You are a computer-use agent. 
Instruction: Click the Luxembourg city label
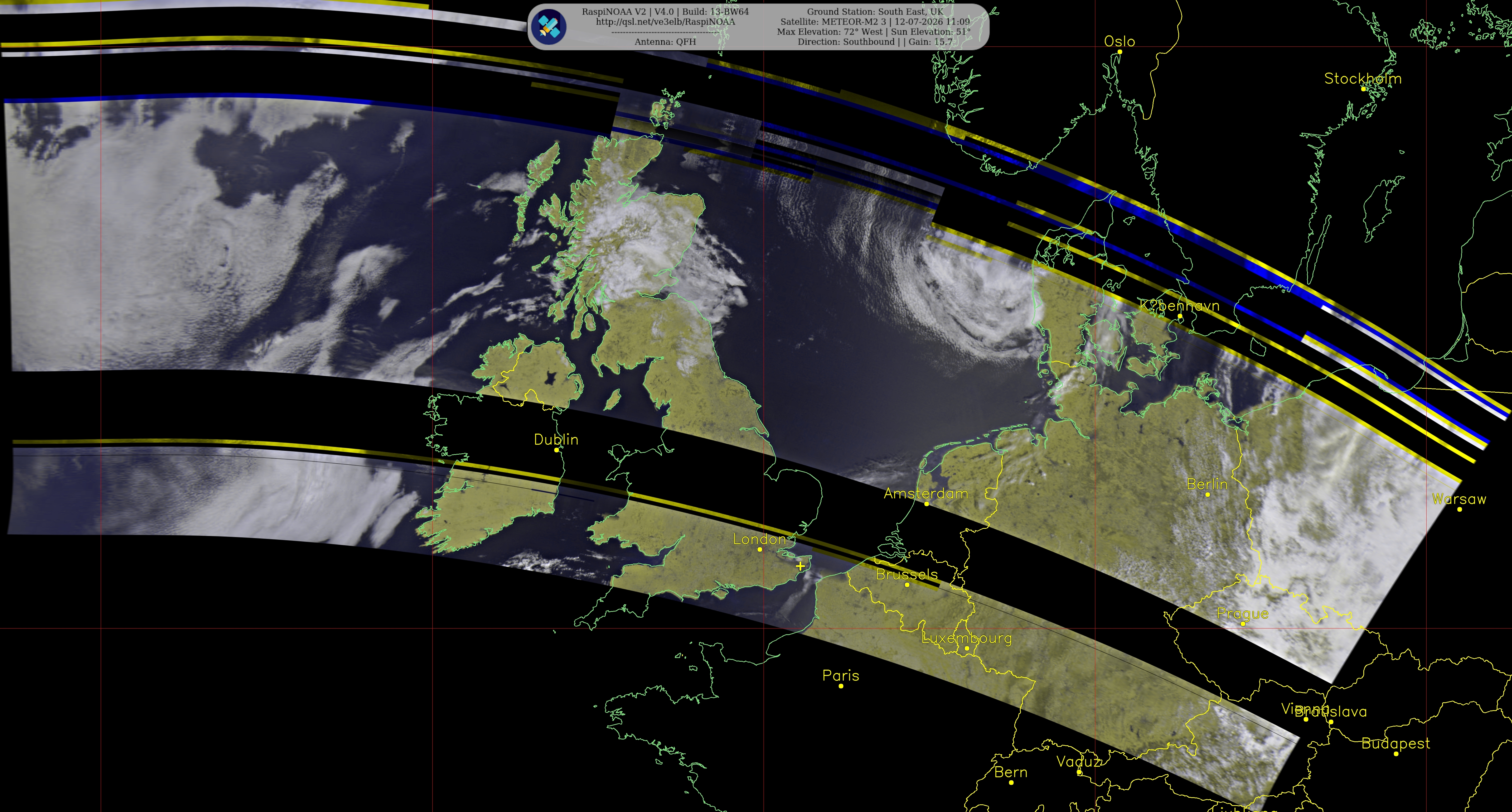(x=967, y=638)
